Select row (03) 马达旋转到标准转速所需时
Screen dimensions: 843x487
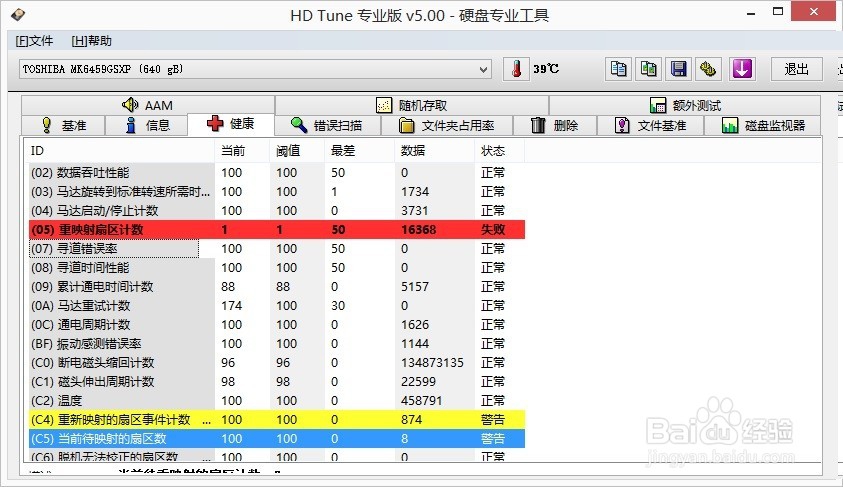tap(277, 191)
